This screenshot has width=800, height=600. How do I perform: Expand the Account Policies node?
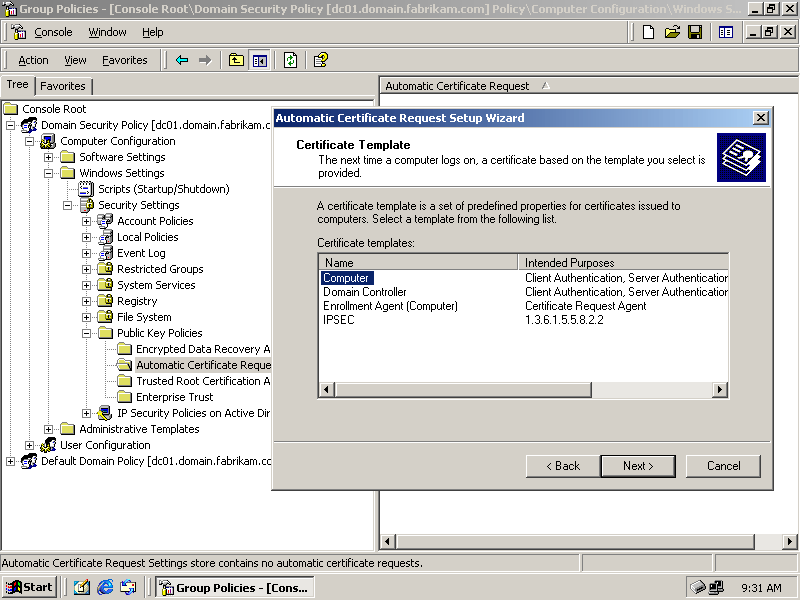[x=87, y=221]
